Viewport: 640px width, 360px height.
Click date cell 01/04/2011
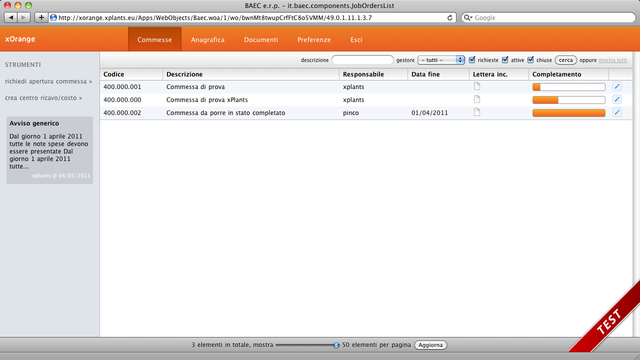pyautogui.click(x=429, y=113)
